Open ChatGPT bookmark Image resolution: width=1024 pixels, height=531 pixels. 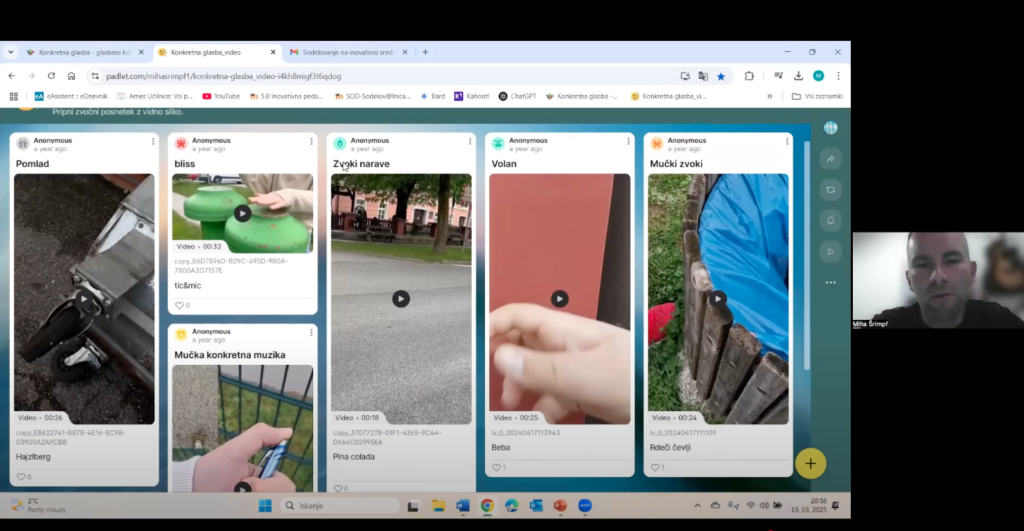(x=517, y=96)
